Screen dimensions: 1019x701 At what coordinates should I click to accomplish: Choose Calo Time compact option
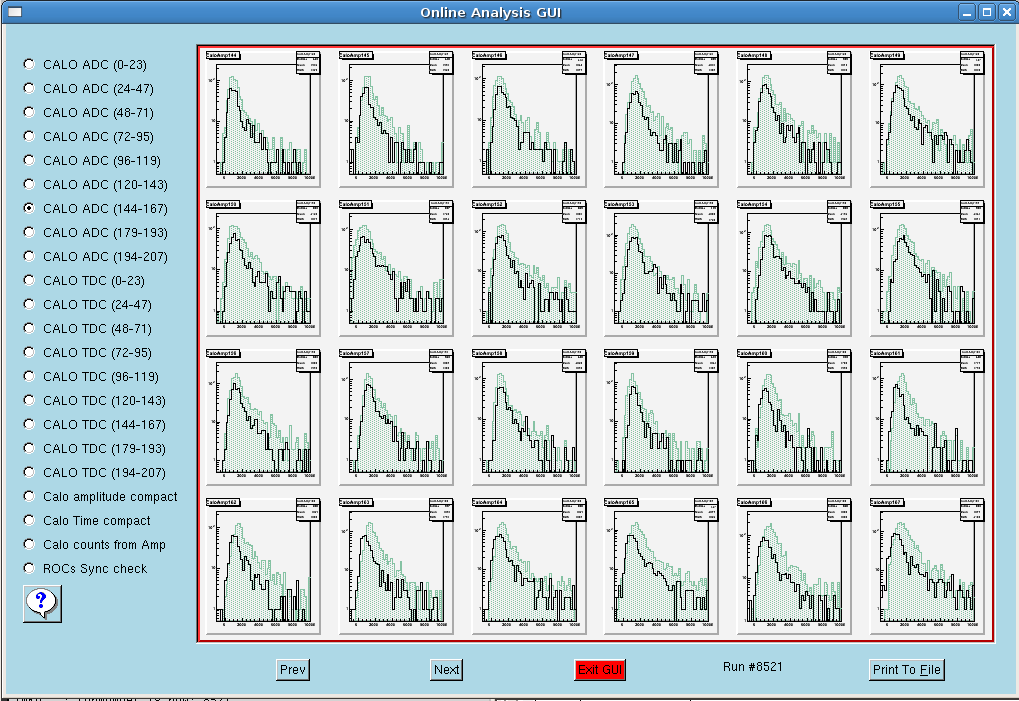[29, 520]
